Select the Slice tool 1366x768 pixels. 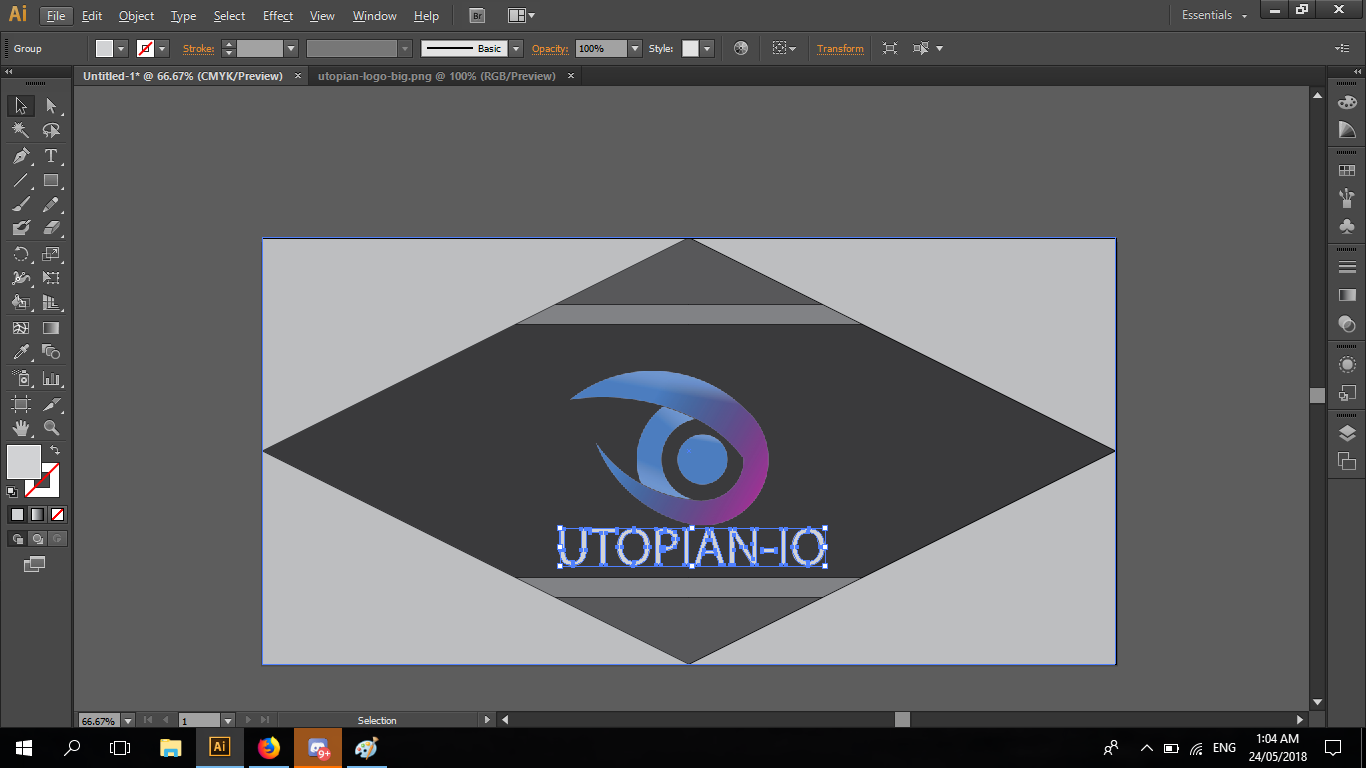(x=51, y=404)
